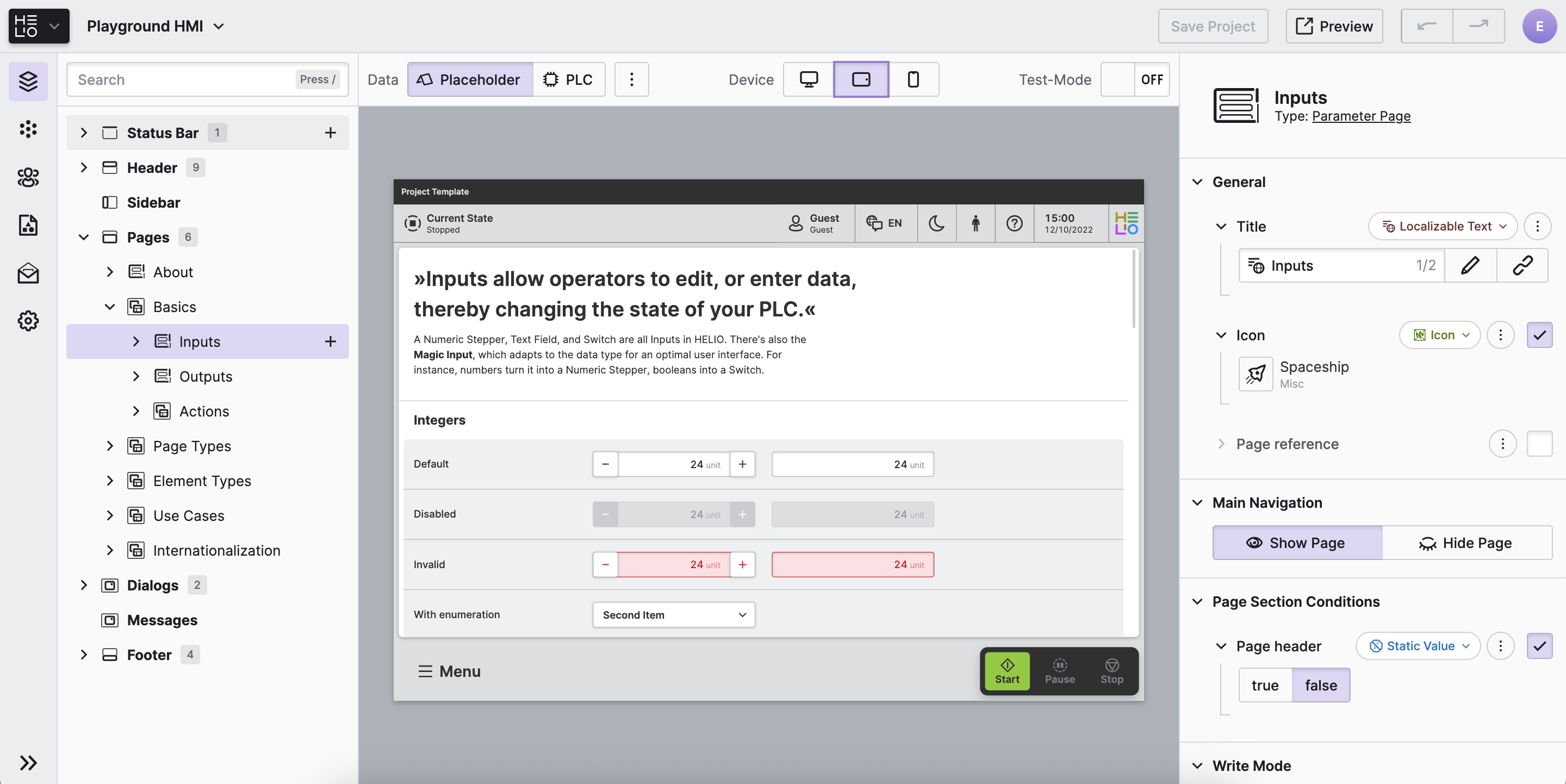Click the dark mode moon icon

click(x=936, y=223)
